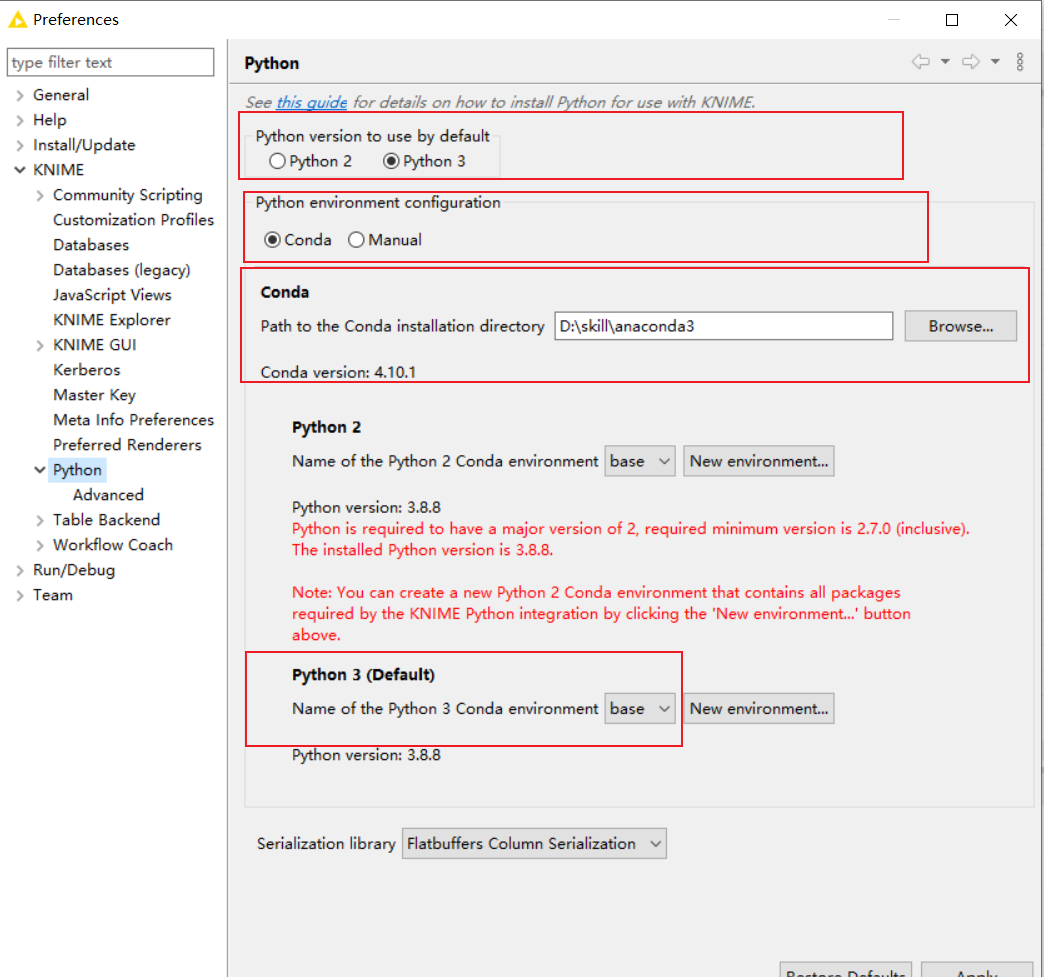Viewport: 1044px width, 977px height.
Task: Open Python 2 Conda environment dropdown
Action: tap(640, 461)
